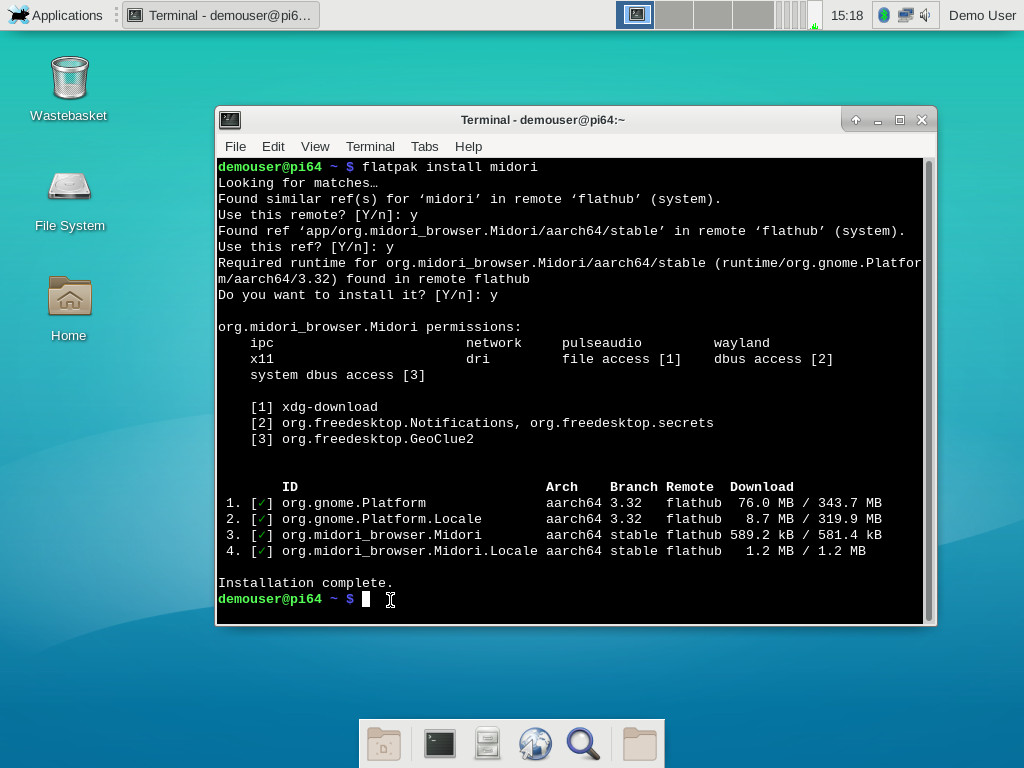The image size is (1024, 768).
Task: Close the Terminal window
Action: point(922,120)
